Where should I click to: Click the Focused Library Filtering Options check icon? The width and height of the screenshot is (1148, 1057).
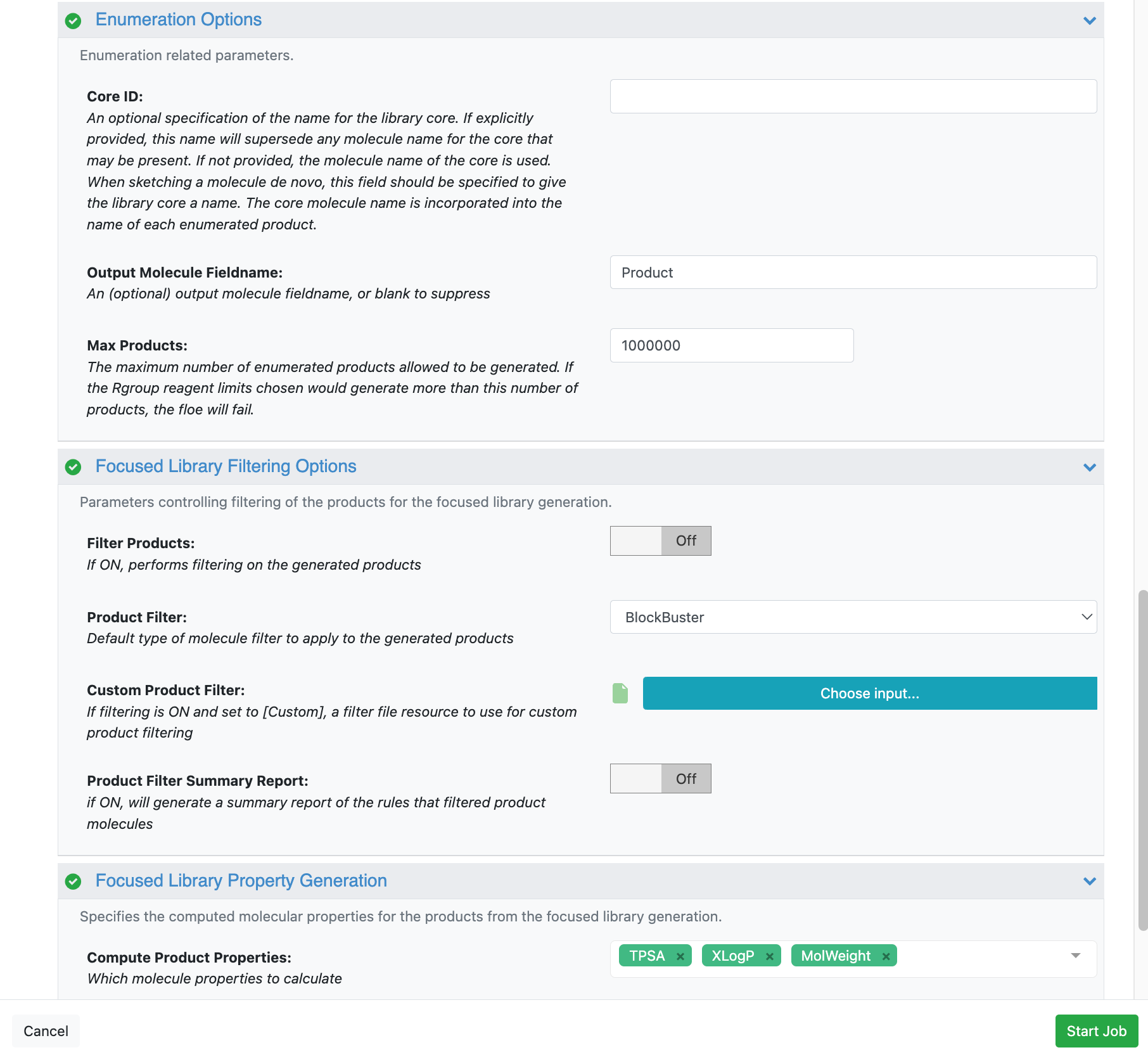73,467
